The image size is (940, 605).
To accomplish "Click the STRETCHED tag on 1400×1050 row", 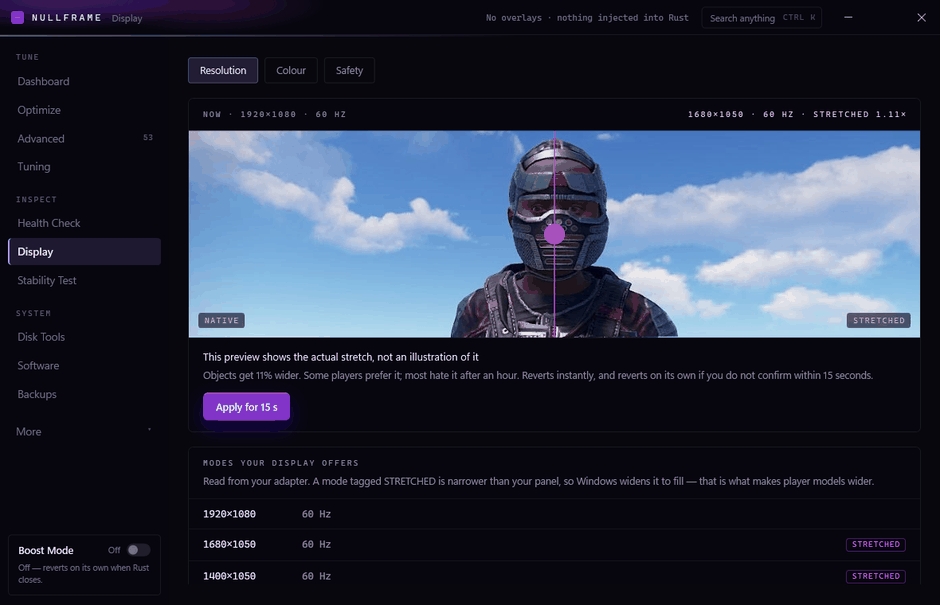I will pos(875,576).
